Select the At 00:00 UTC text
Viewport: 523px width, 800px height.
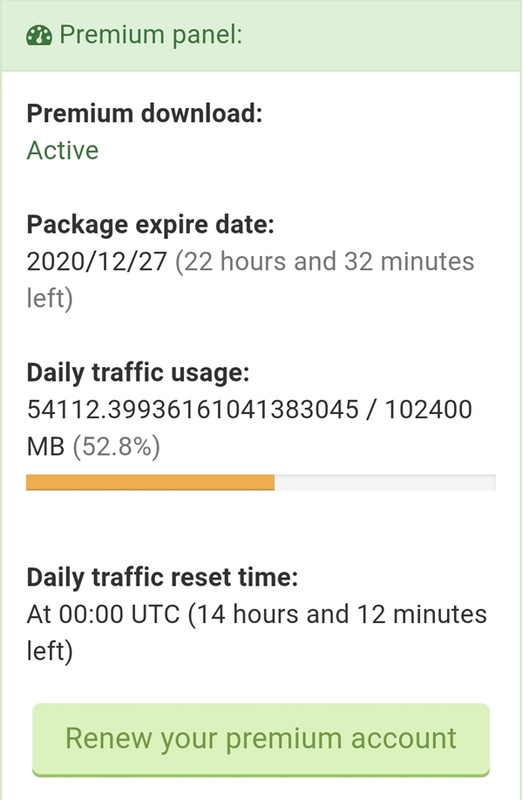coord(103,614)
